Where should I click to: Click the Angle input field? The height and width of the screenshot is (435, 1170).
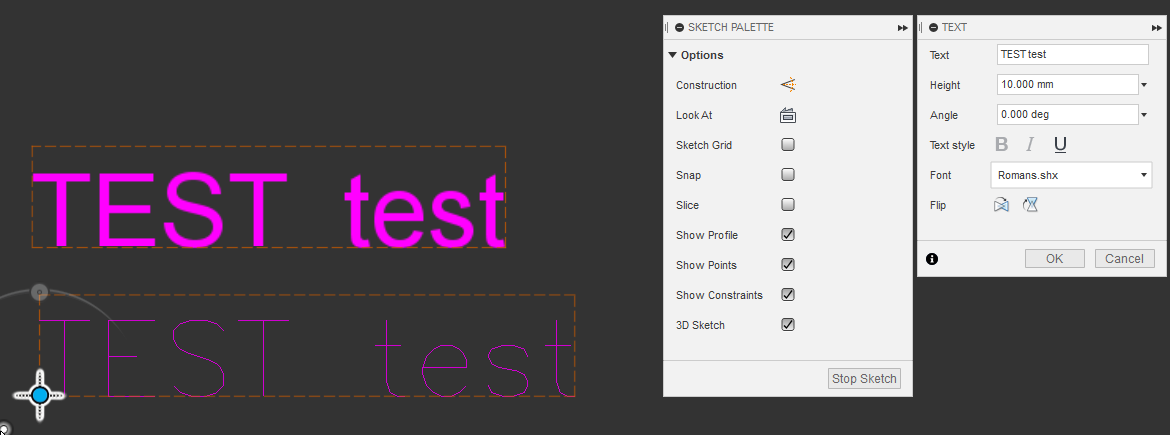1067,115
